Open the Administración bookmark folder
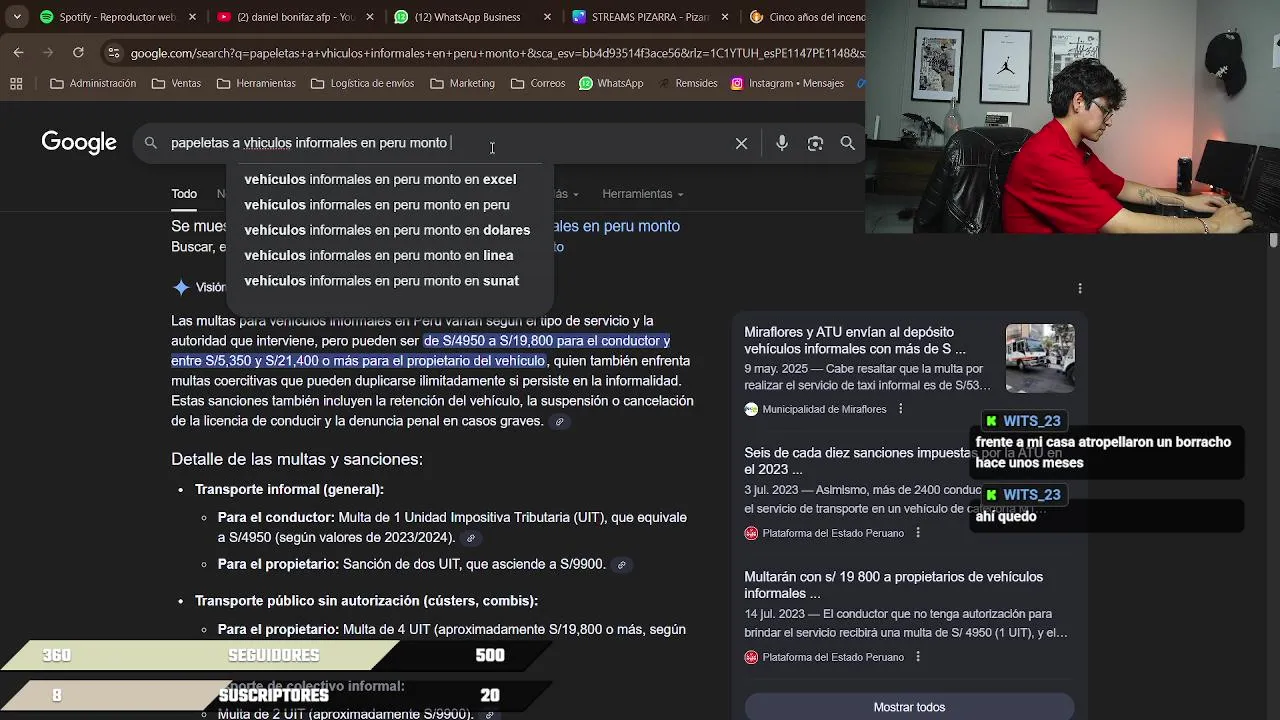1280x720 pixels. tap(93, 83)
